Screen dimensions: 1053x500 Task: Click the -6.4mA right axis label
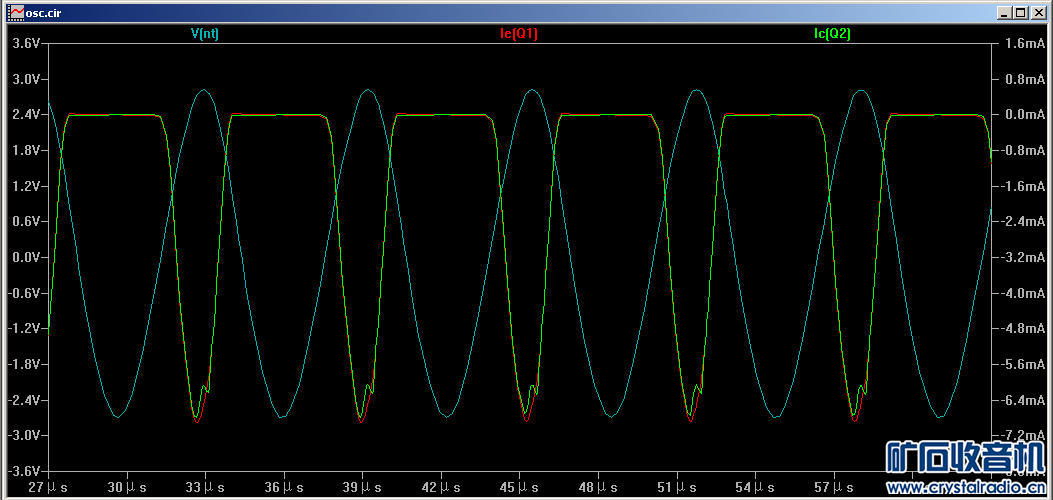point(1021,400)
